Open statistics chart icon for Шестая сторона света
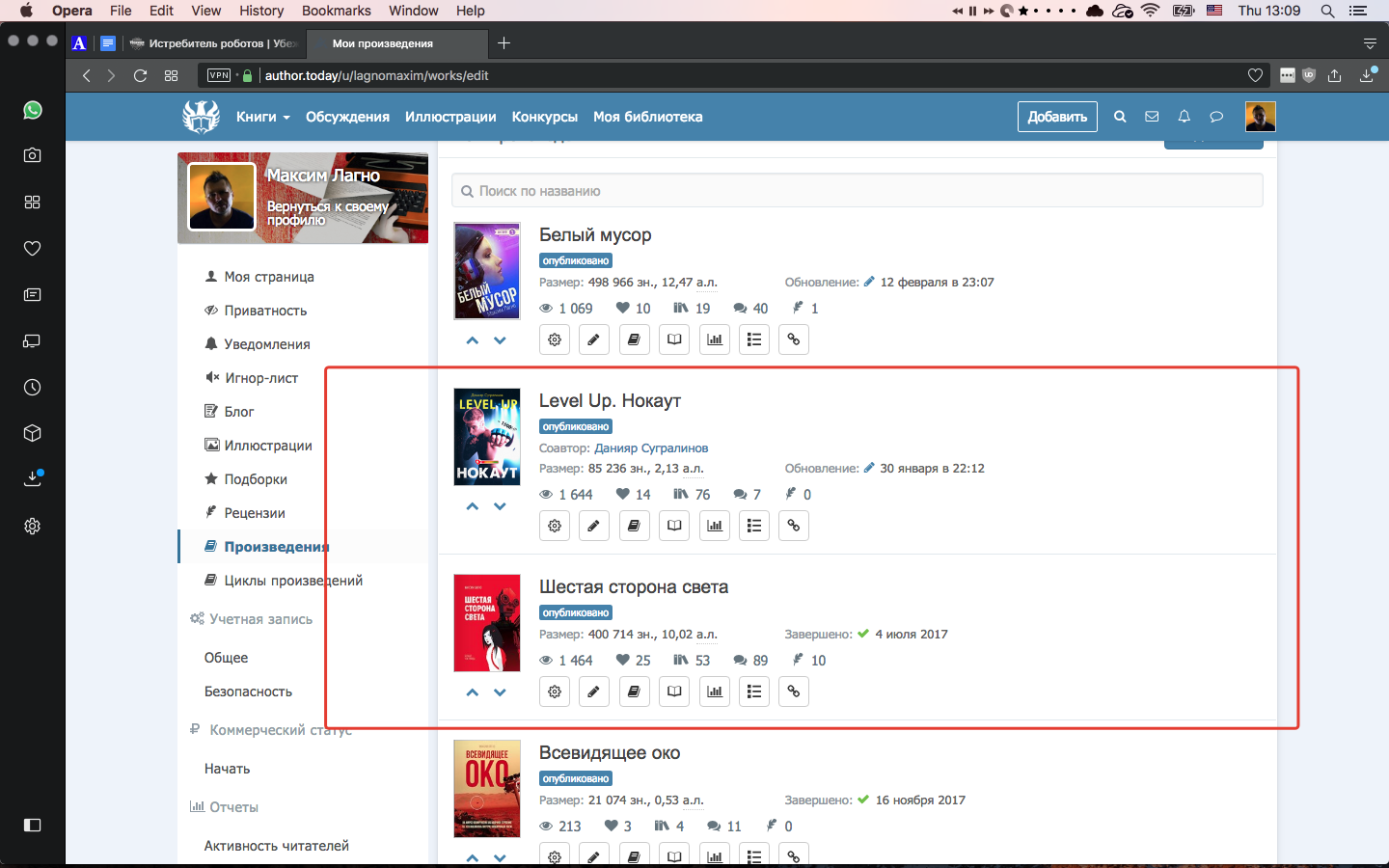This screenshot has height=868, width=1389. pyautogui.click(x=715, y=692)
